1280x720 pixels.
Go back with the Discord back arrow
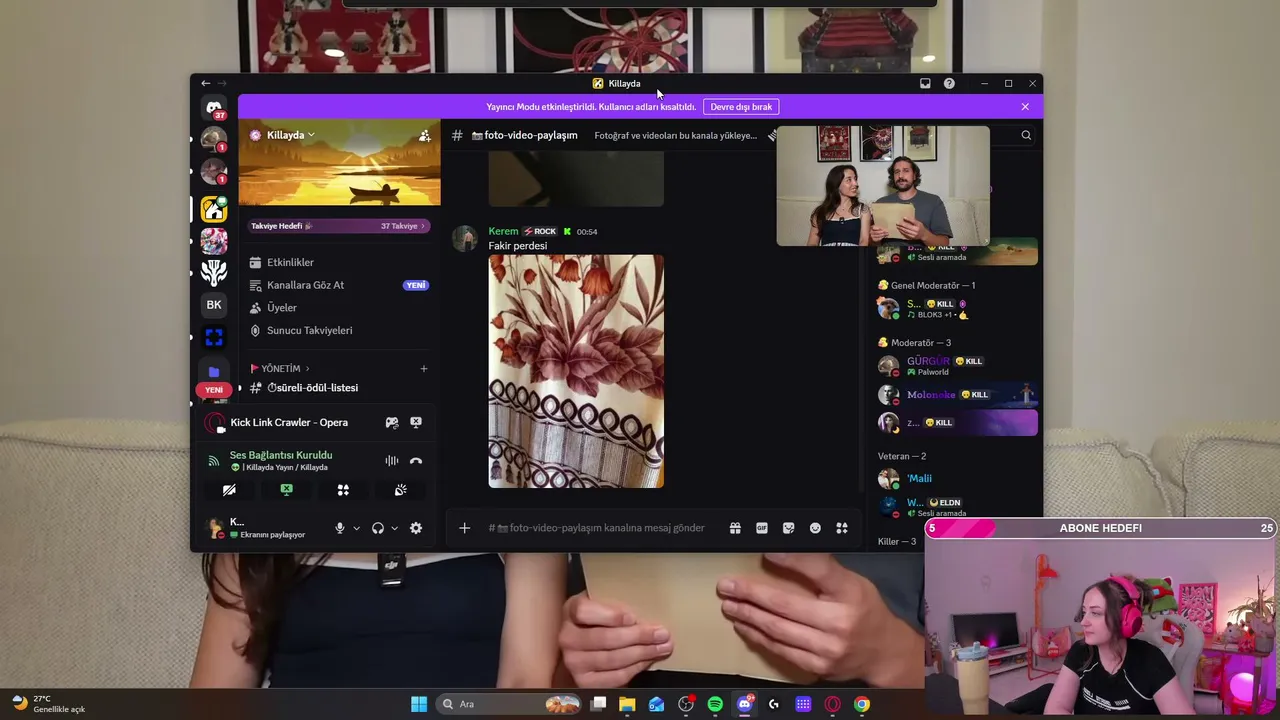click(205, 83)
